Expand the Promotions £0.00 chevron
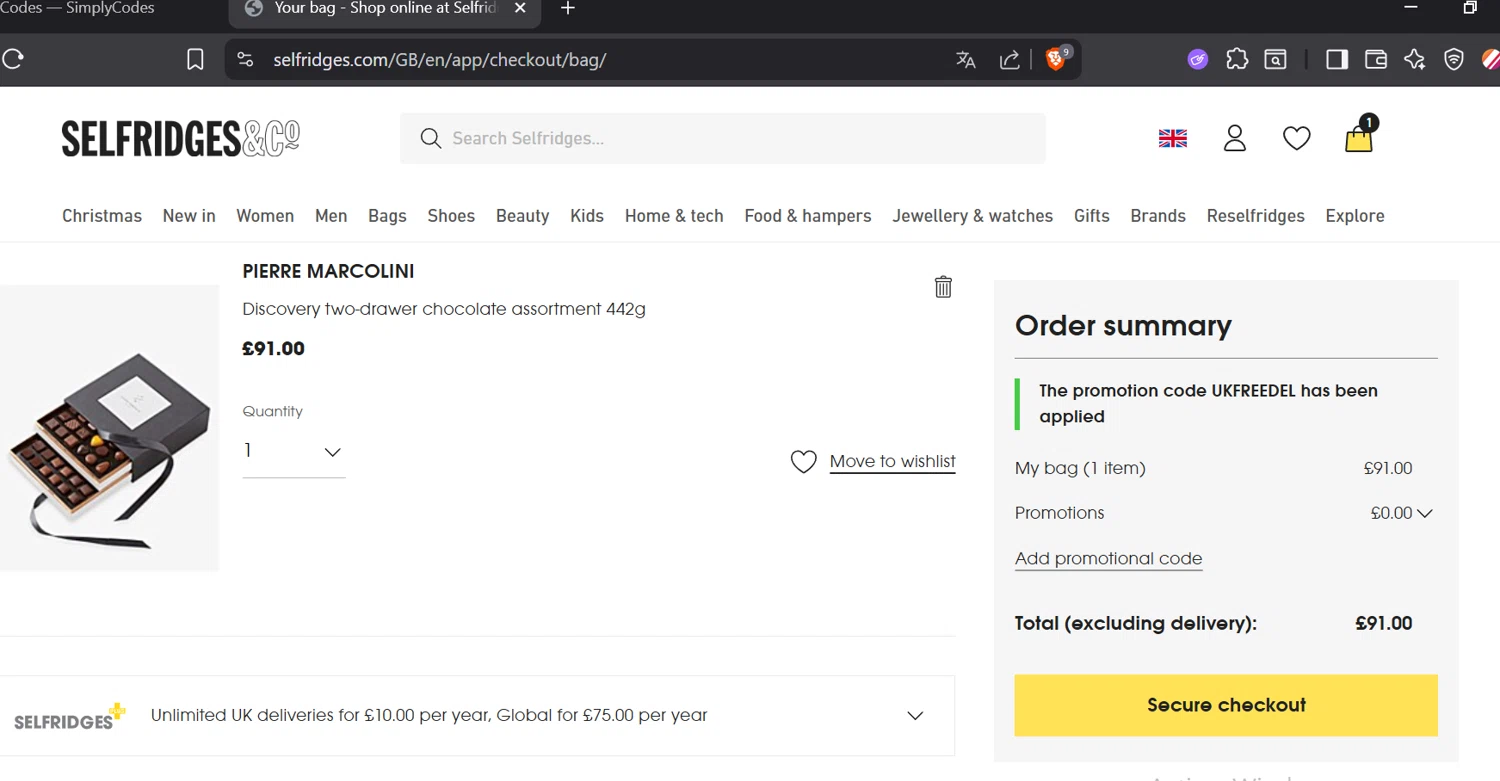Screen dimensions: 1500x781 click(x=1425, y=513)
